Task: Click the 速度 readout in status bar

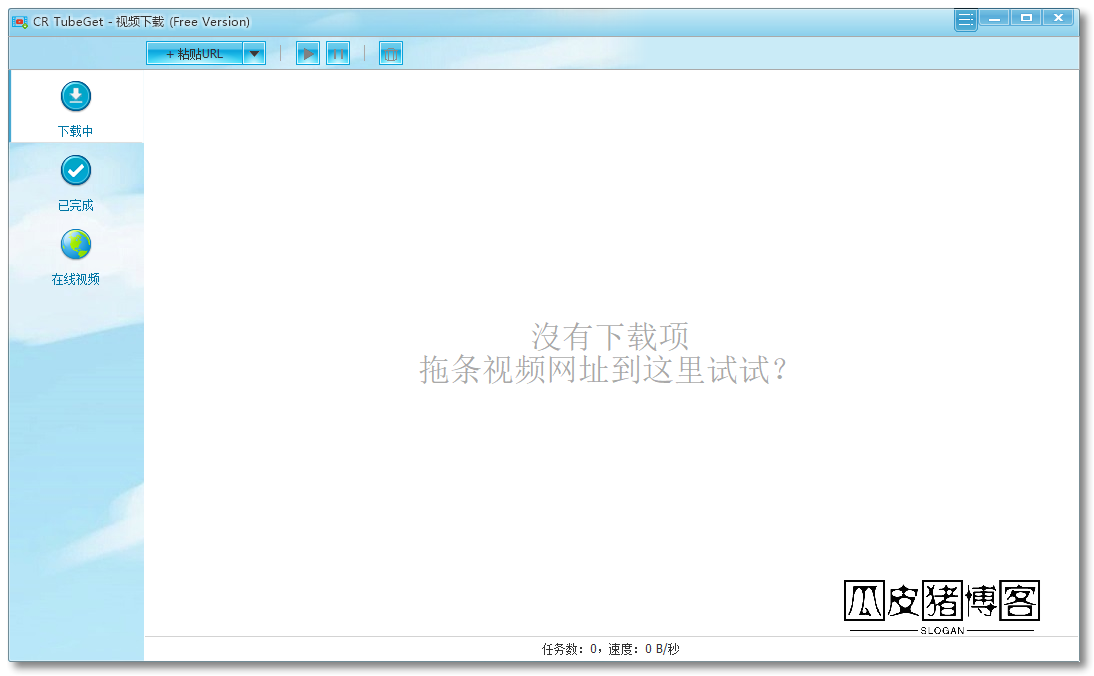Action: click(644, 649)
